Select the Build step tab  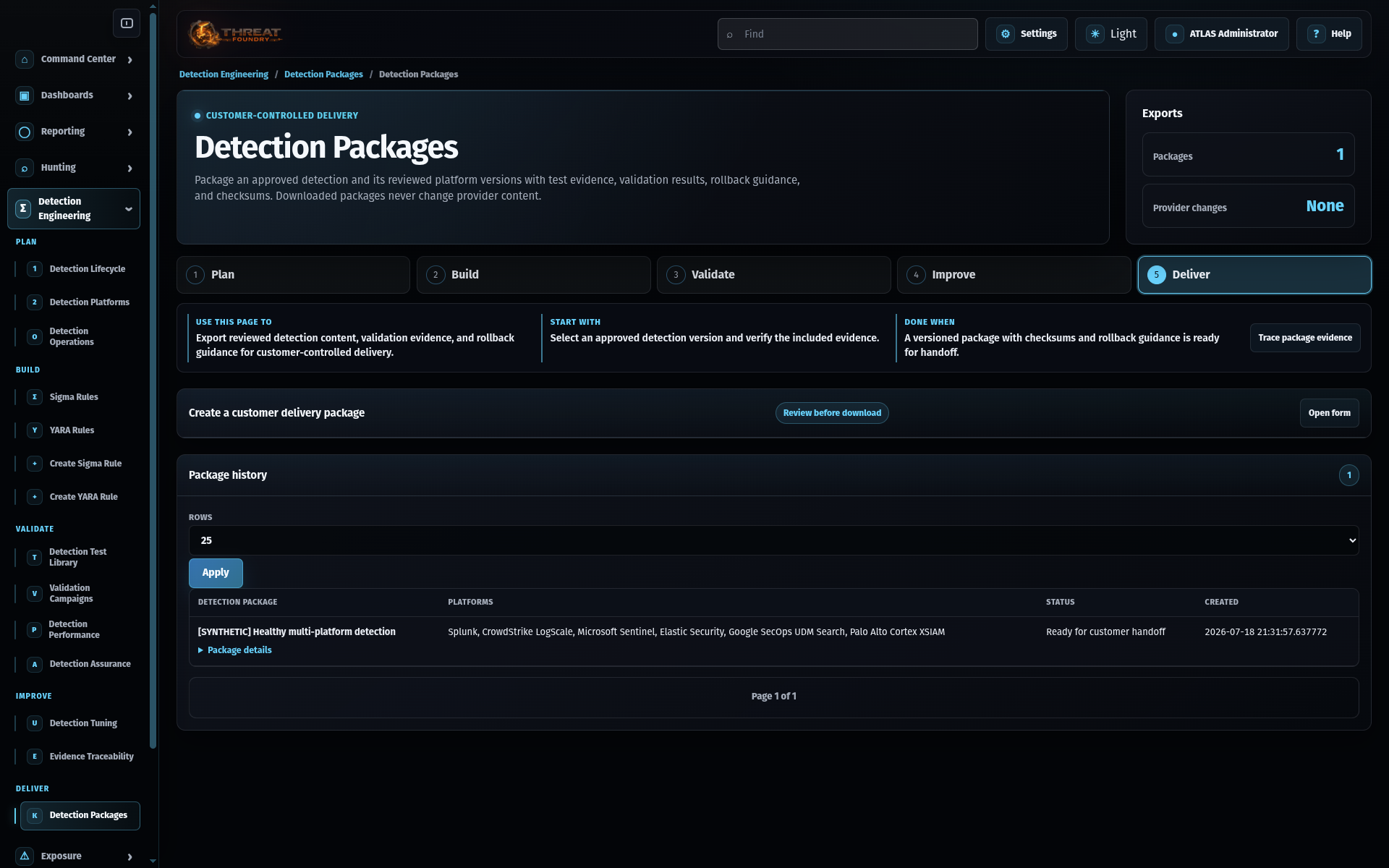click(x=533, y=275)
